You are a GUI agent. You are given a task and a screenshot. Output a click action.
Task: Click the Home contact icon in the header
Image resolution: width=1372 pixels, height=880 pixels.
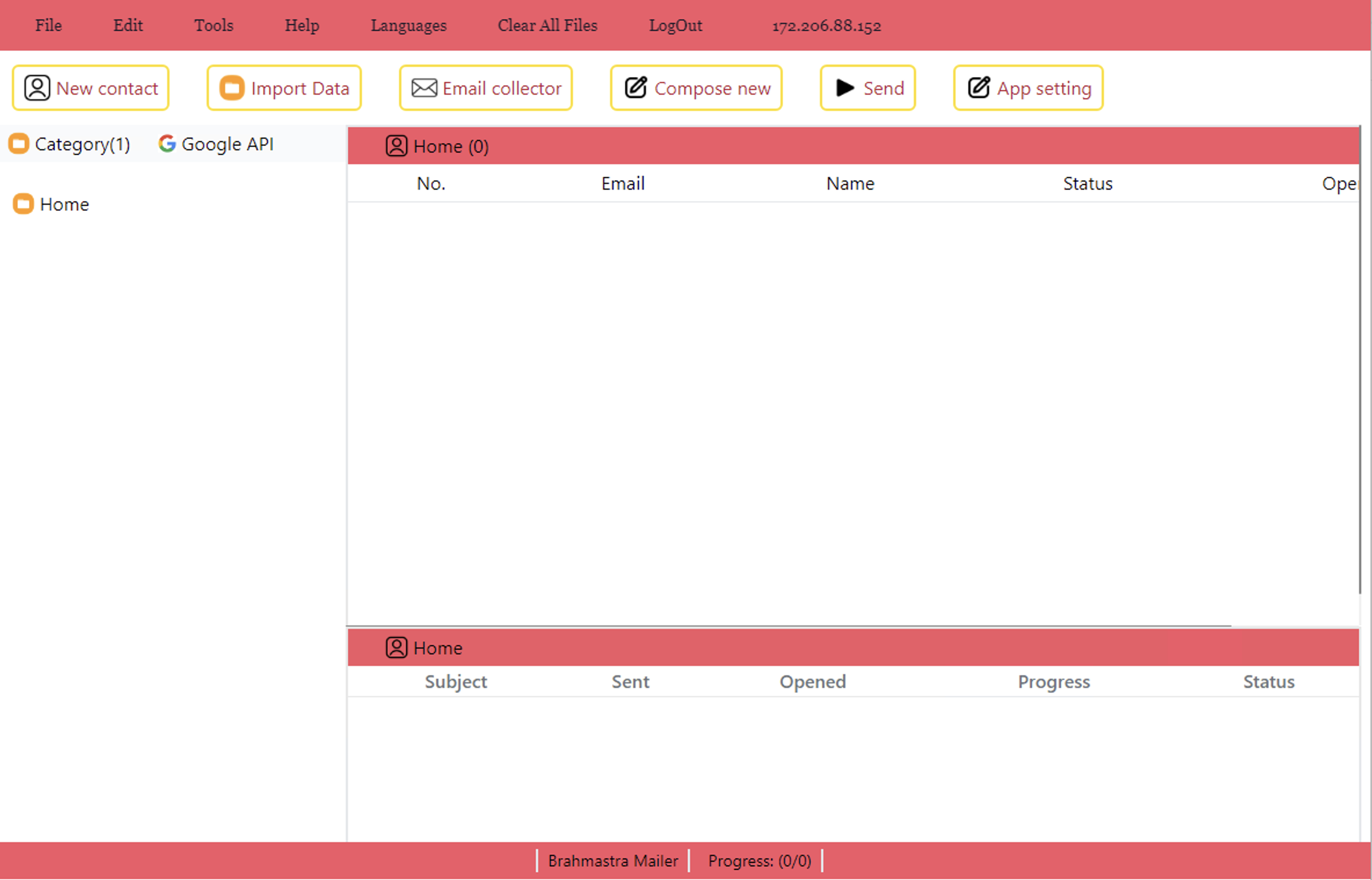click(397, 146)
